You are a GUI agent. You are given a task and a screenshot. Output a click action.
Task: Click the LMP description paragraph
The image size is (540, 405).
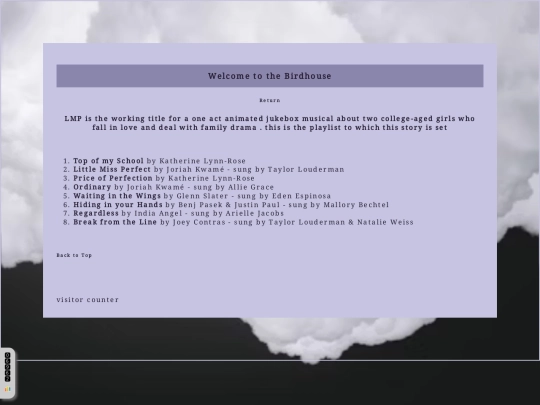(x=270, y=123)
